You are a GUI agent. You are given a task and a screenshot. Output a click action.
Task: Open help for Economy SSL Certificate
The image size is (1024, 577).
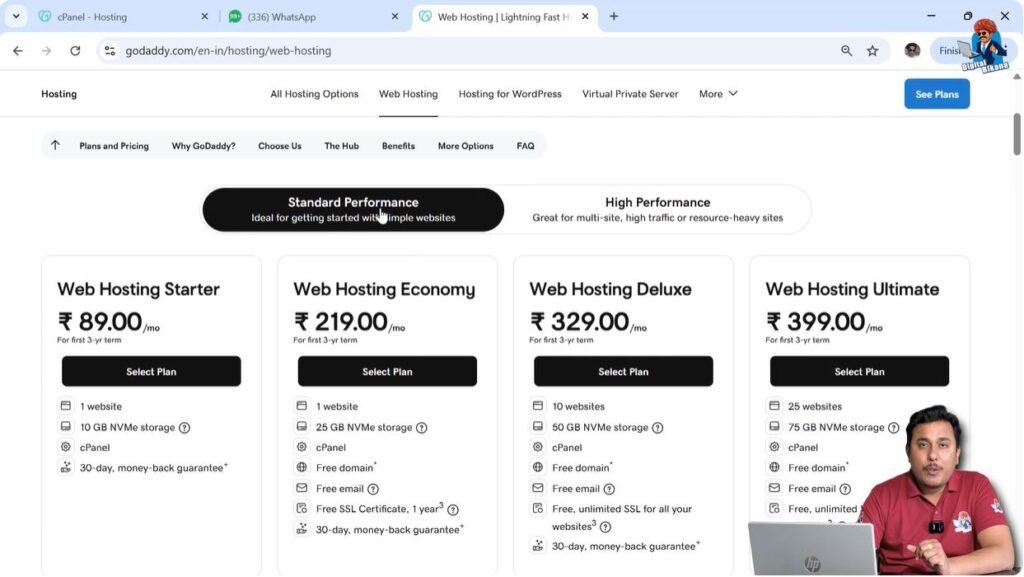[x=453, y=509]
